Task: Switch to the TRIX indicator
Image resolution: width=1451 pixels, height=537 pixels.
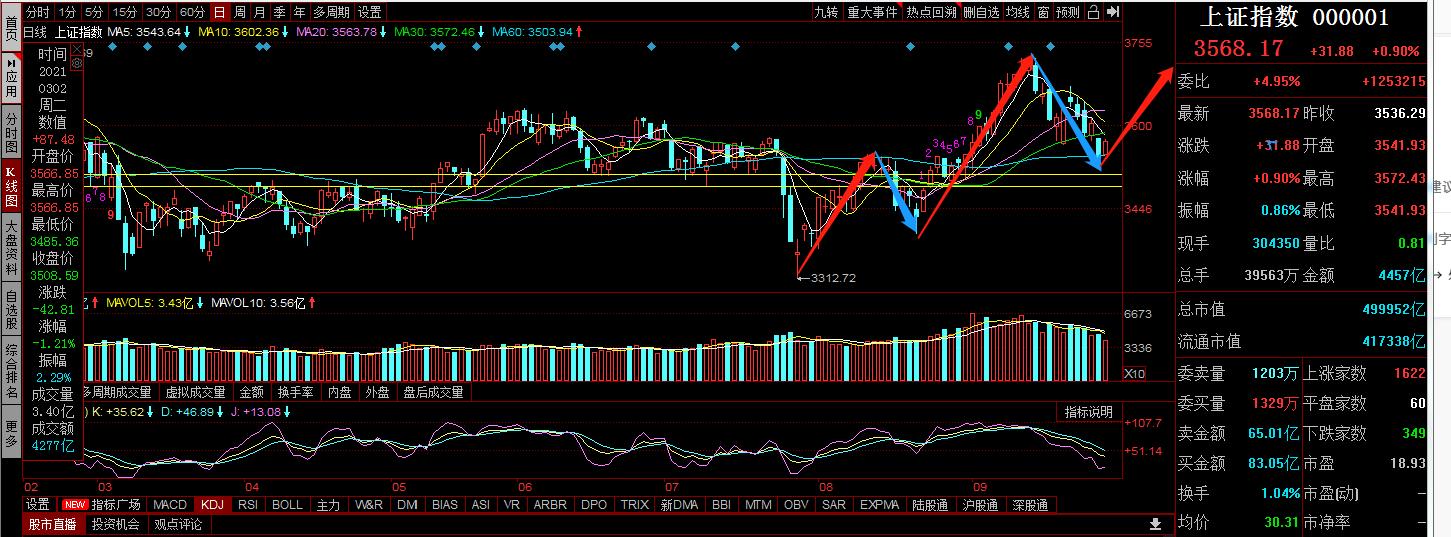Action: pos(634,505)
